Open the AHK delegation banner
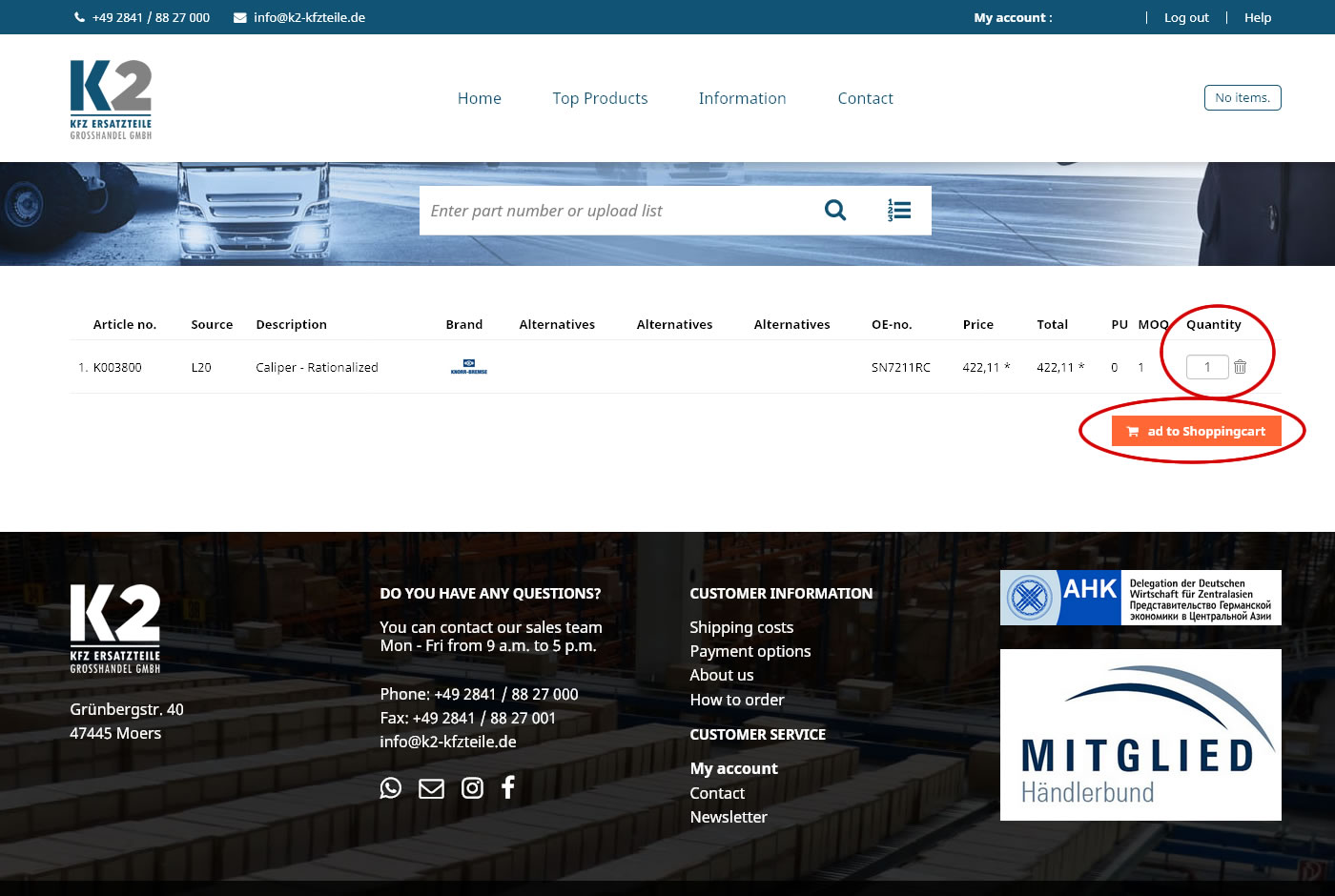1335x896 pixels. pos(1140,598)
